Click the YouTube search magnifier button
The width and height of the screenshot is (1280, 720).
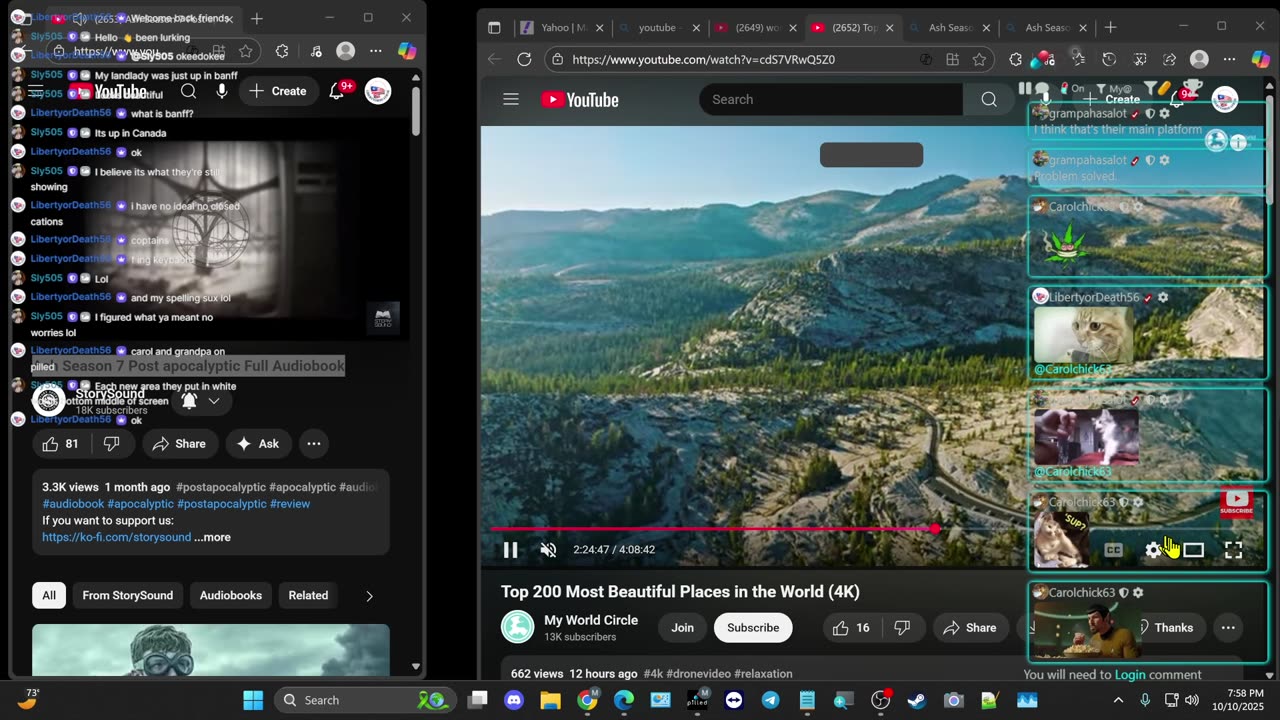coord(988,99)
